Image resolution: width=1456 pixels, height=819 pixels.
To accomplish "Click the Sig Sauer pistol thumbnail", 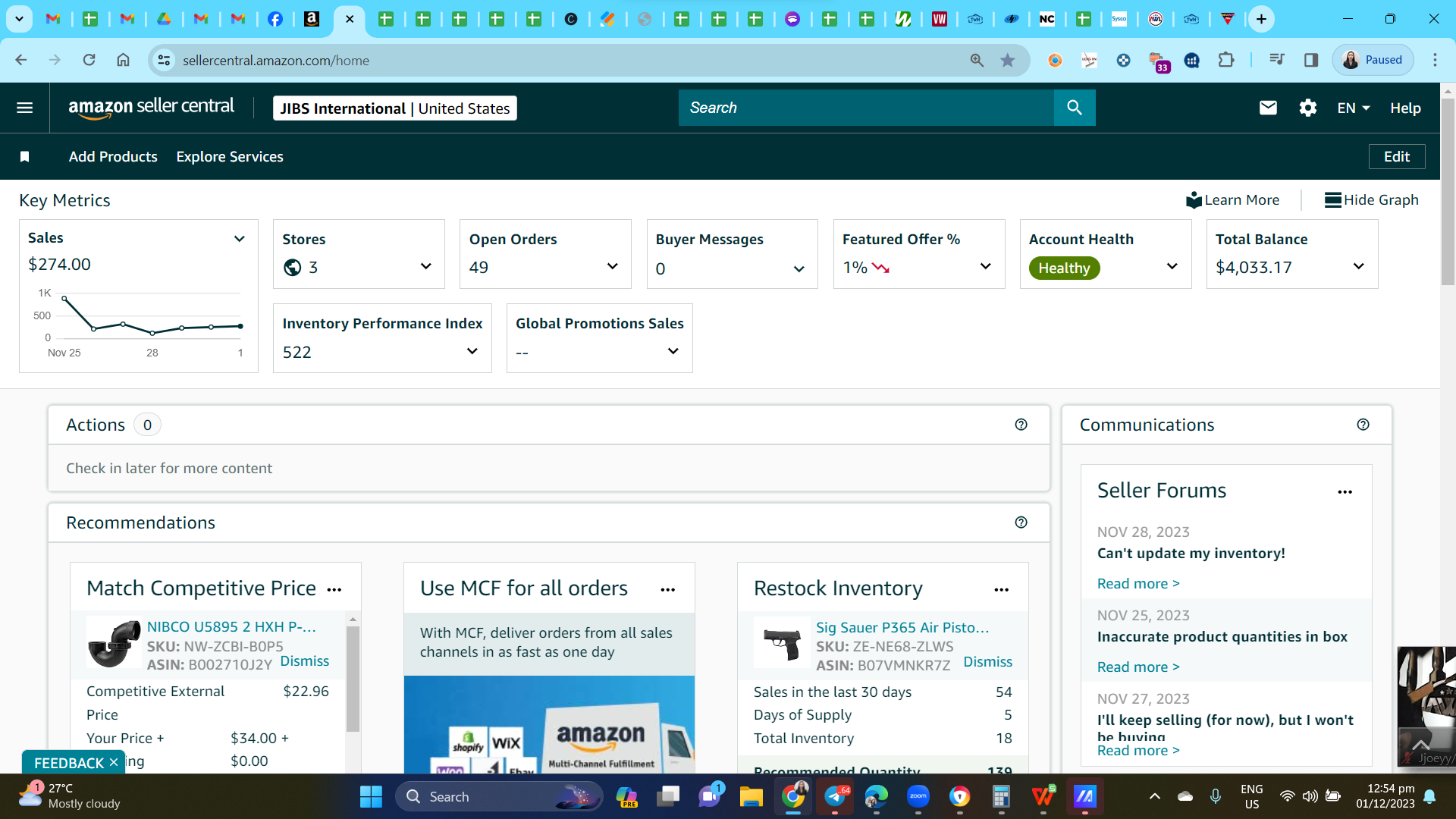I will 782,643.
